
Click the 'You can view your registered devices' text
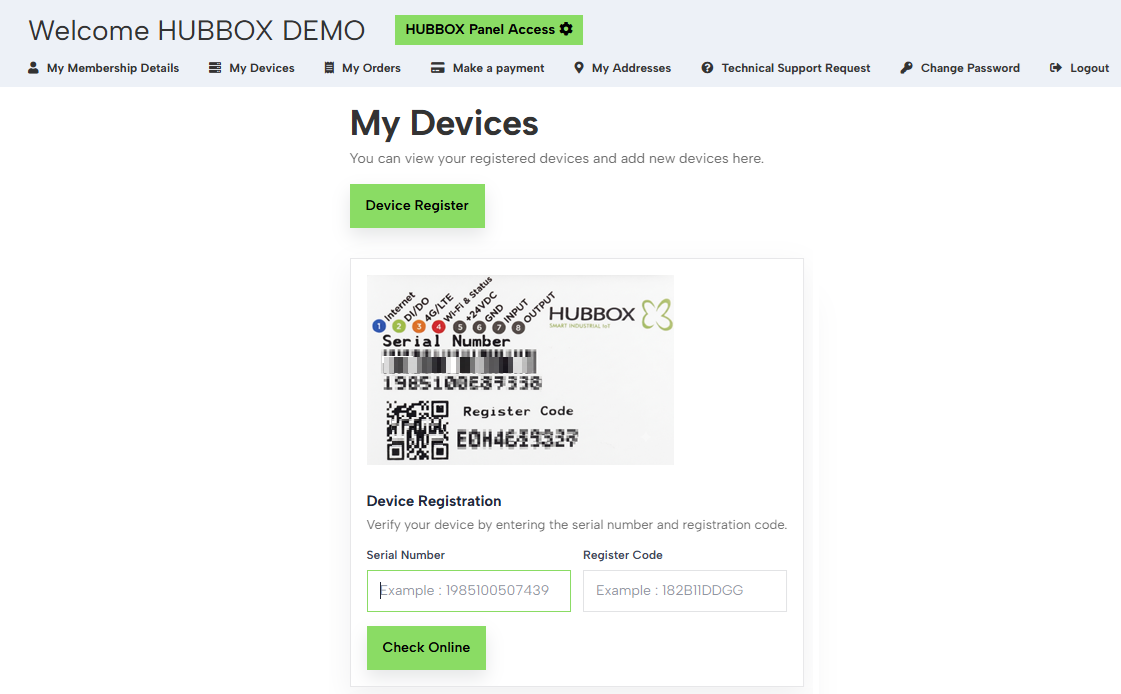point(557,158)
